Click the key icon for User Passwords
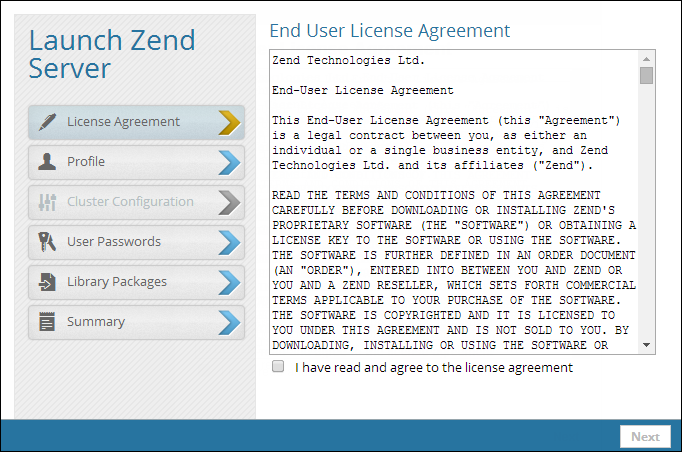Image resolution: width=682 pixels, height=452 pixels. click(47, 242)
